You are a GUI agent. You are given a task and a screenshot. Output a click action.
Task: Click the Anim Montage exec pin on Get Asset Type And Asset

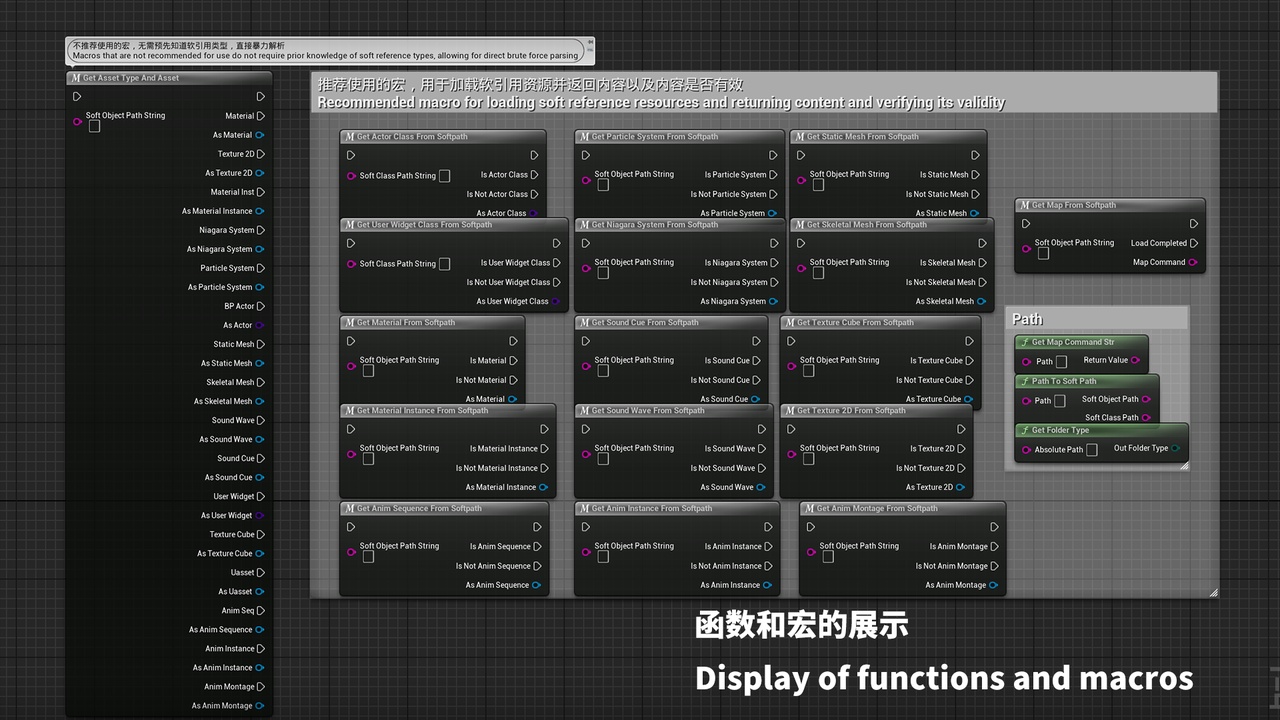pyautogui.click(x=260, y=686)
